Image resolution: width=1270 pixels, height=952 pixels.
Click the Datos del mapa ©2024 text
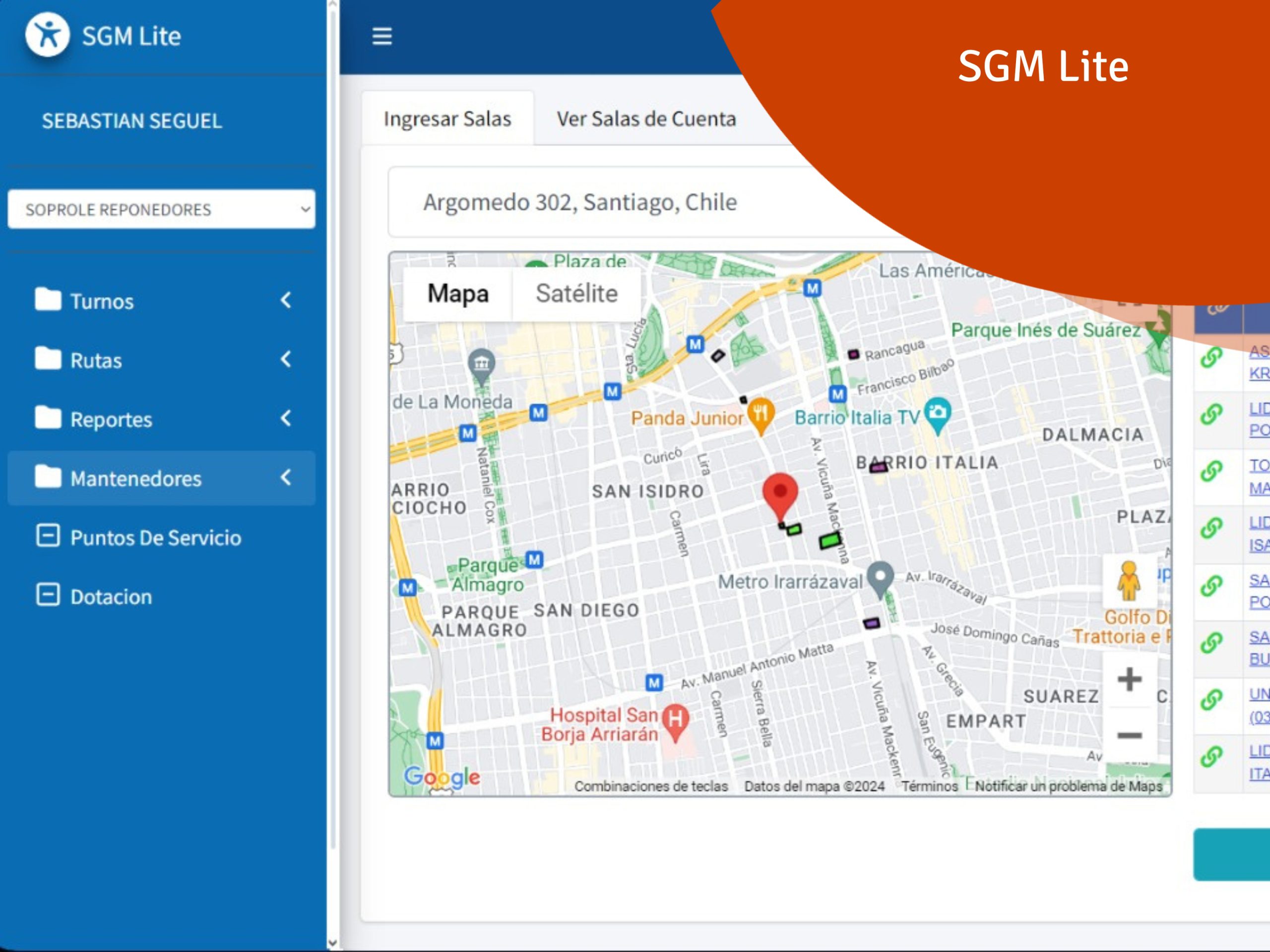pyautogui.click(x=814, y=786)
